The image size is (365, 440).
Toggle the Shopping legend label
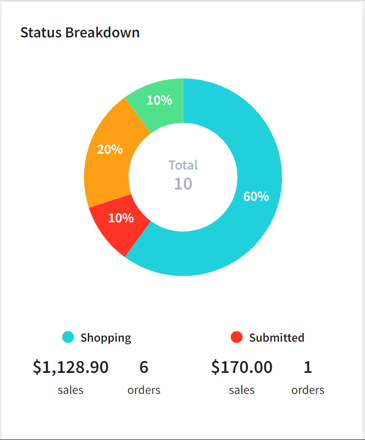pyautogui.click(x=106, y=338)
